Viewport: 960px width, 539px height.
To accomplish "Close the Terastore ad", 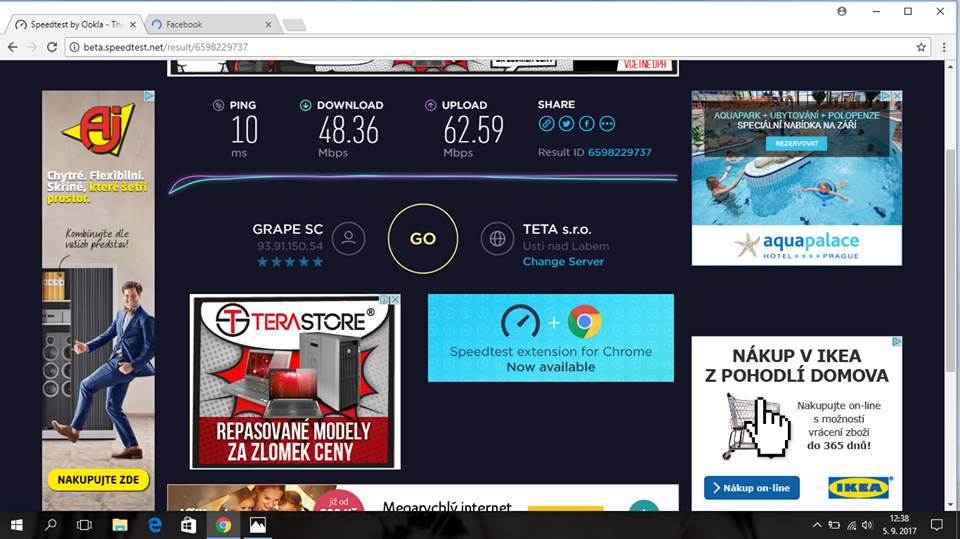I will (396, 300).
